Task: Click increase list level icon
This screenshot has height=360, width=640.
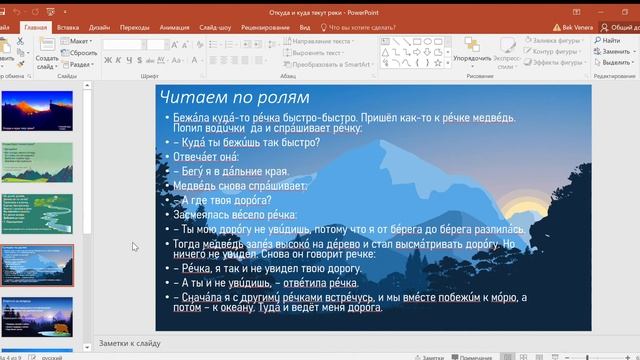Action: 258,44
